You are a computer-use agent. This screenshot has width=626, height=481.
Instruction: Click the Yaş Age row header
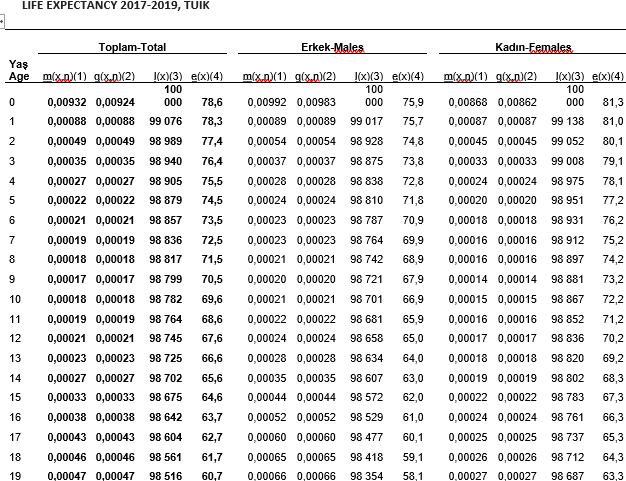click(x=16, y=70)
